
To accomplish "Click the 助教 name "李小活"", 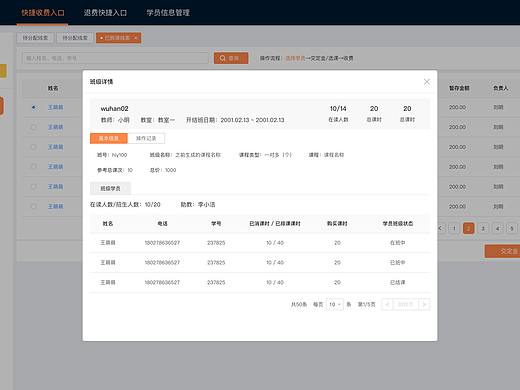I will pos(207,204).
